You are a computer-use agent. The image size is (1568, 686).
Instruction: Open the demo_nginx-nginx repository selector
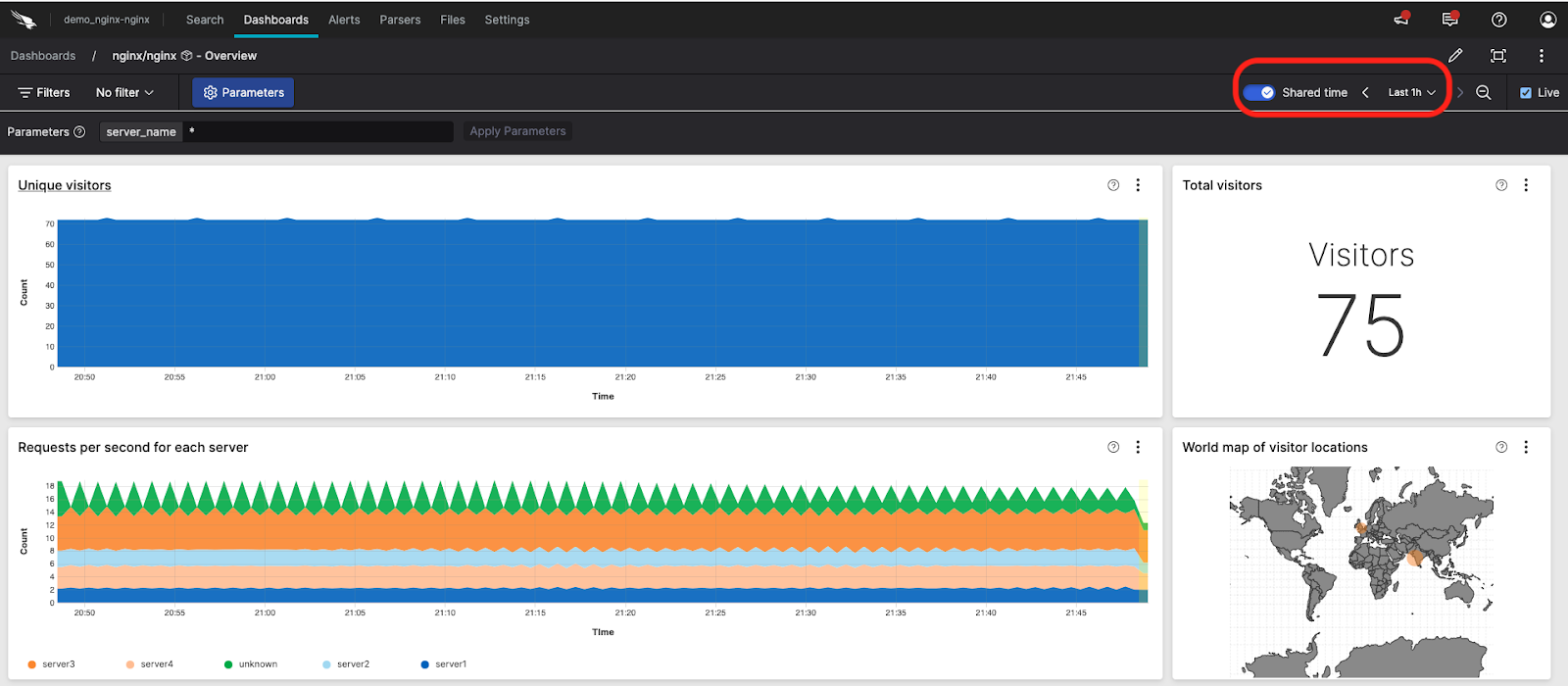106,20
